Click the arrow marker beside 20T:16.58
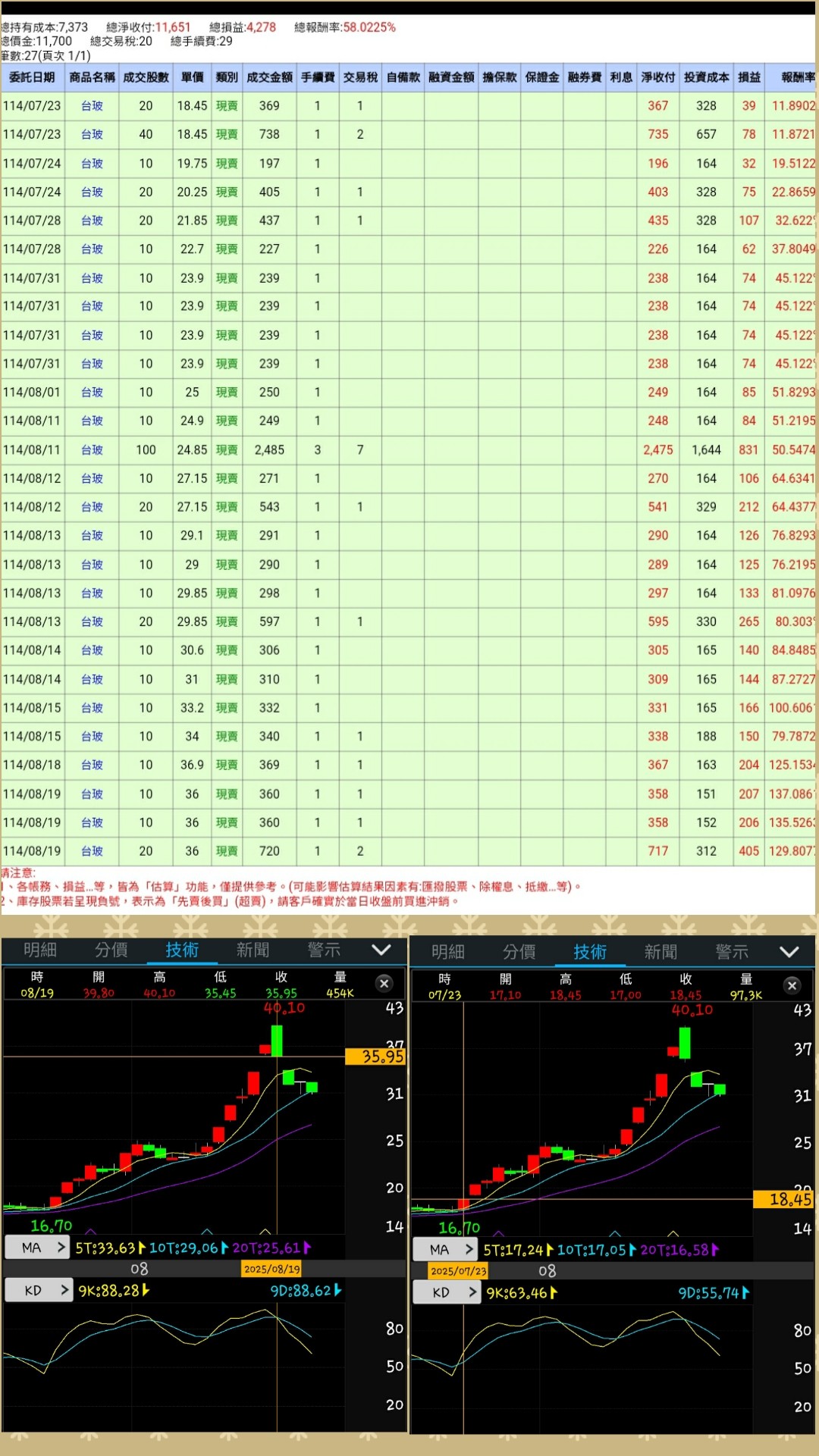Viewport: 819px width, 1456px height. 715,1249
